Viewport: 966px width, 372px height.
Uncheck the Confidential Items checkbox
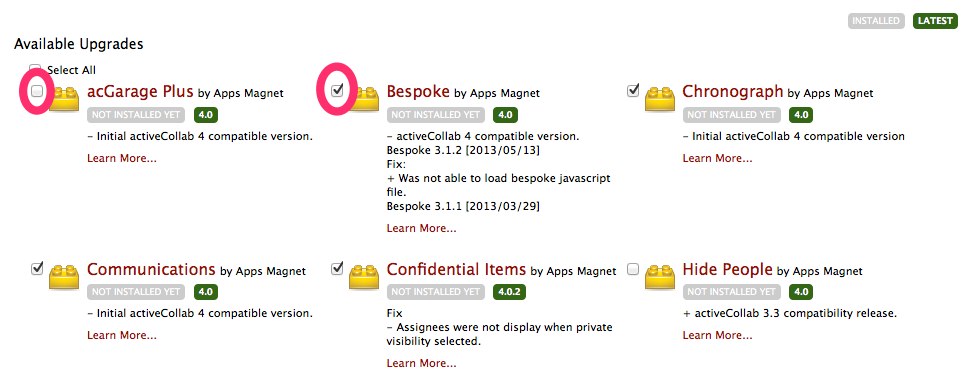(337, 268)
